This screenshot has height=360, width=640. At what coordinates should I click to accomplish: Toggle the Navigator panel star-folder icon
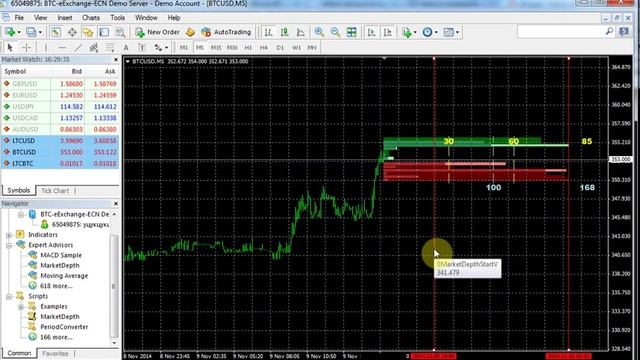point(88,32)
